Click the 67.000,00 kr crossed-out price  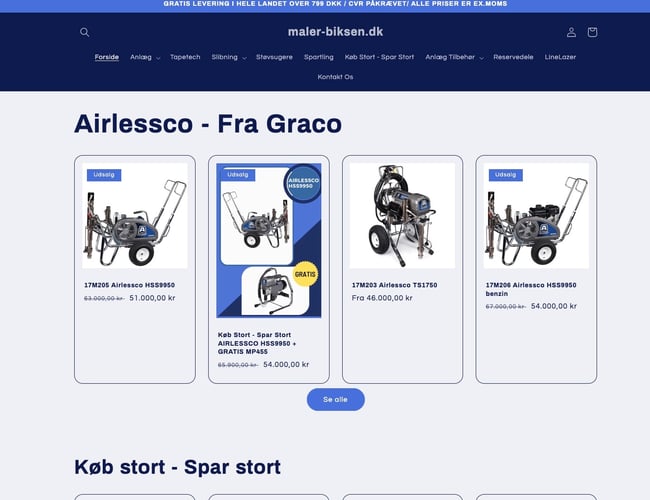point(505,306)
